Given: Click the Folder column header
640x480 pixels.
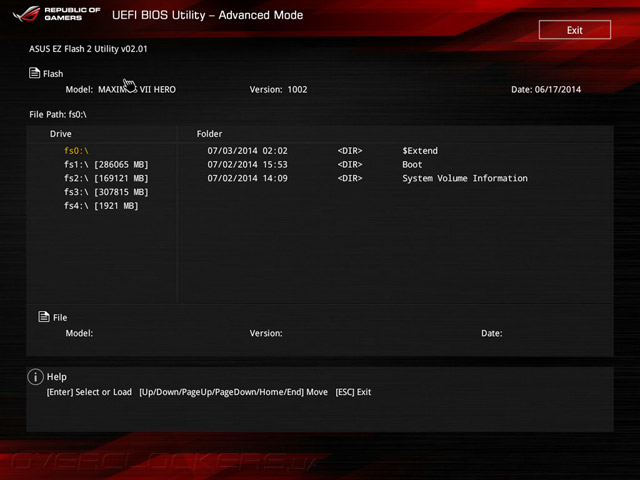Looking at the screenshot, I should (x=209, y=134).
